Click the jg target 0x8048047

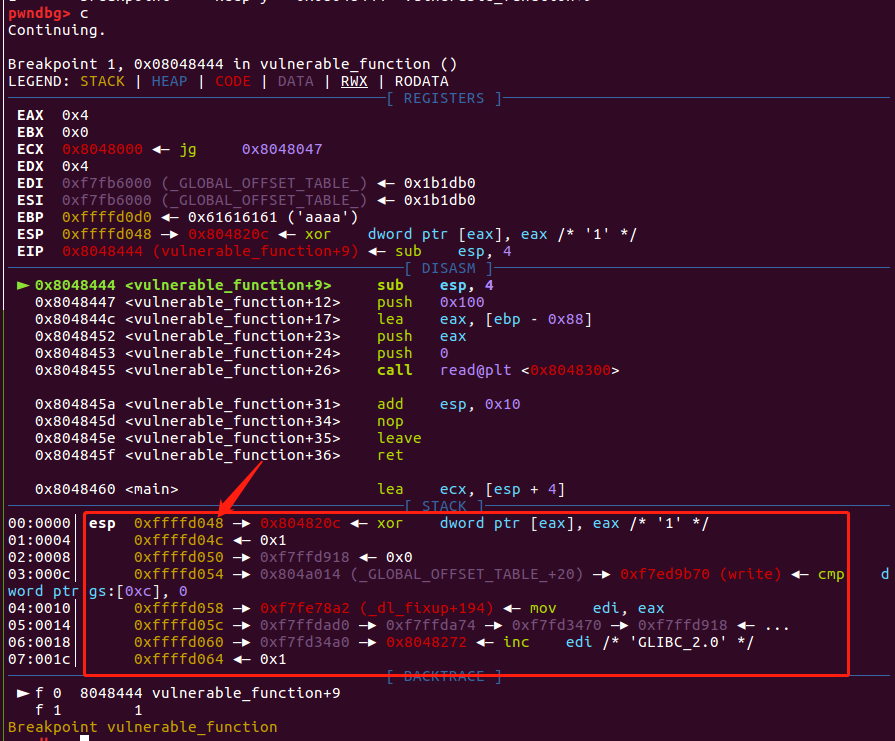(282, 149)
